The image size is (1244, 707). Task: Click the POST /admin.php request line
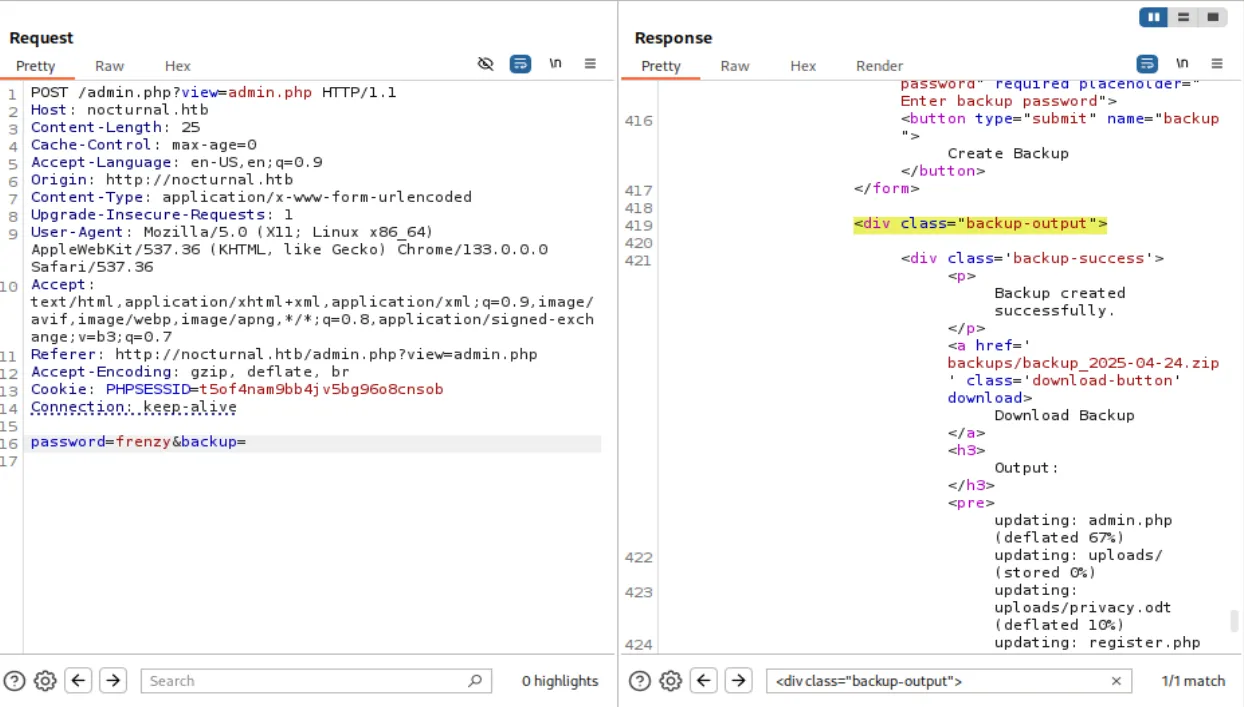click(x=213, y=92)
